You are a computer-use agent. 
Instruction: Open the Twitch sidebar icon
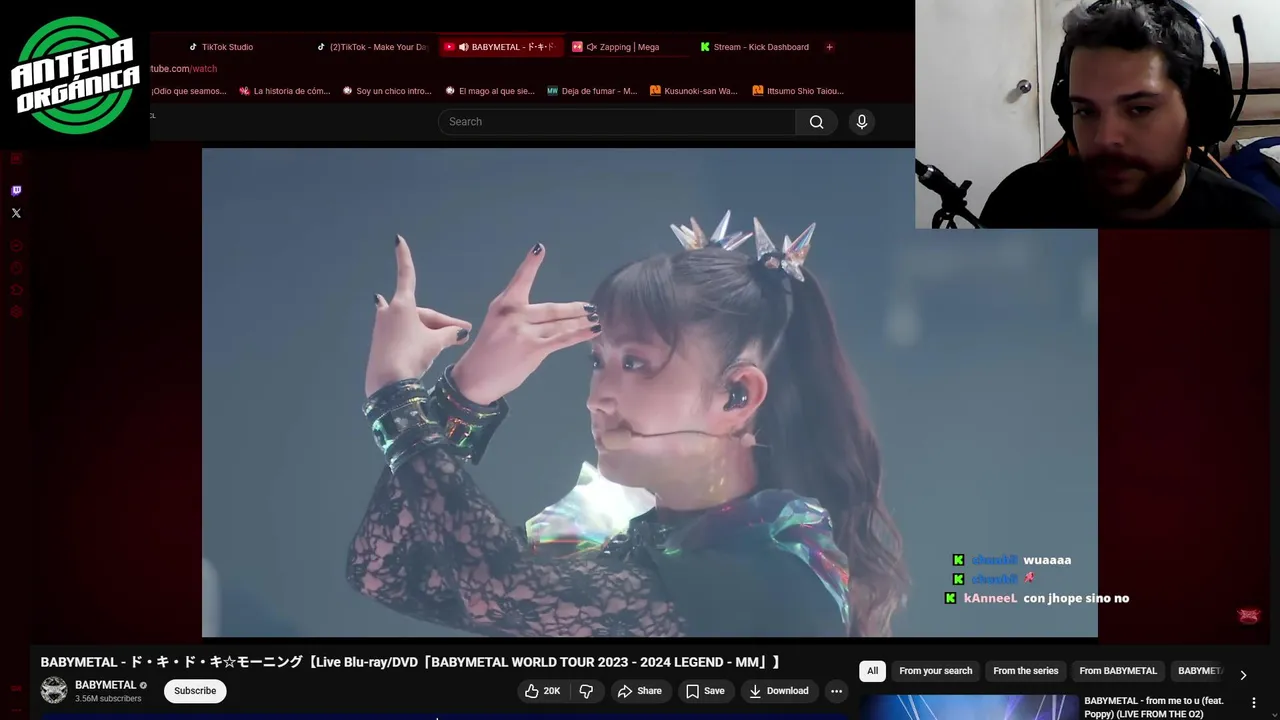pos(16,190)
